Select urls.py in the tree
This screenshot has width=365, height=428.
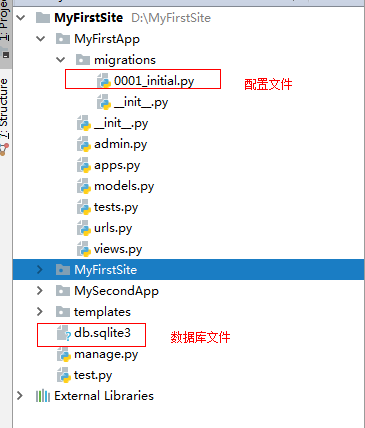click(x=113, y=228)
